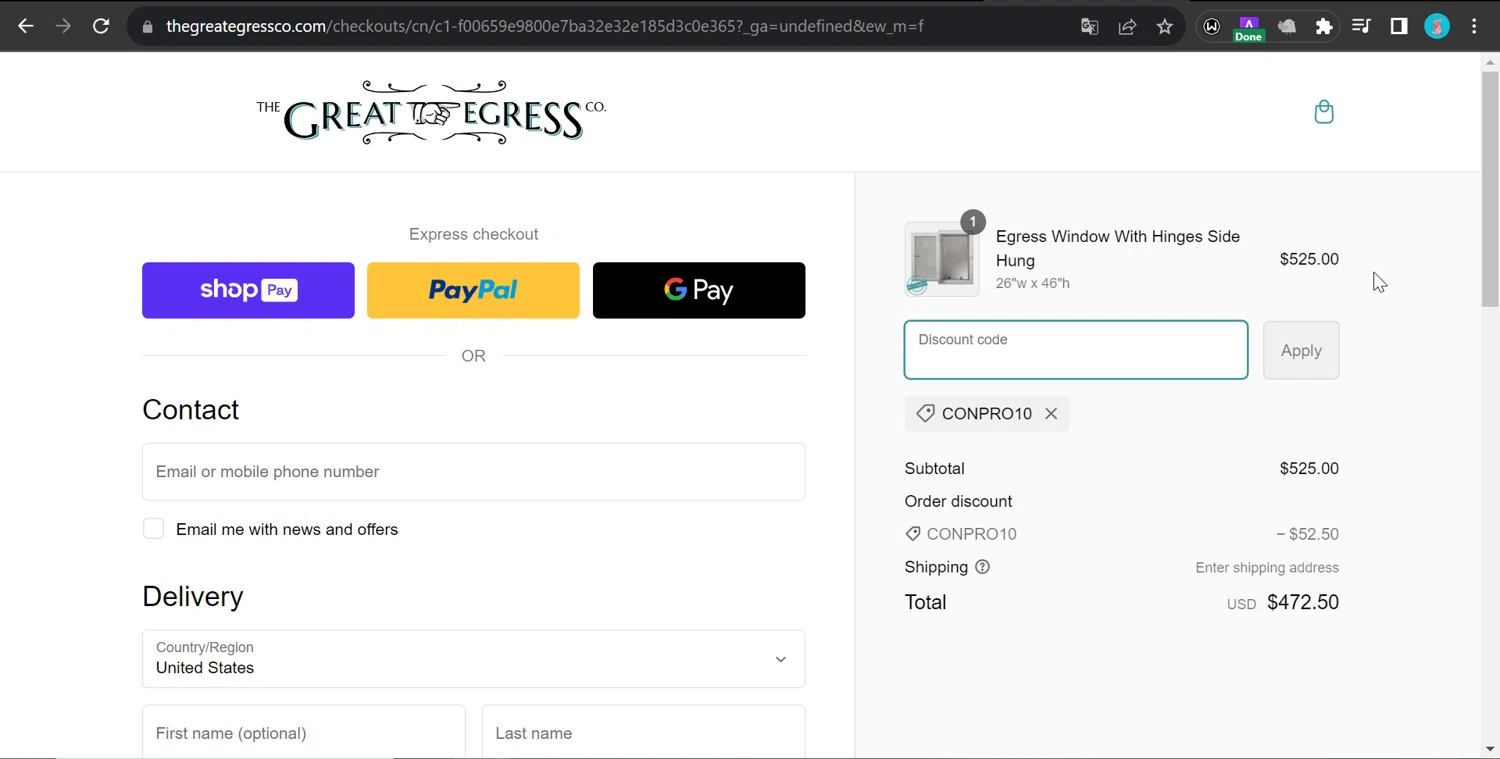Click the Delivery section heading
The height and width of the screenshot is (759, 1500).
pyautogui.click(x=193, y=596)
